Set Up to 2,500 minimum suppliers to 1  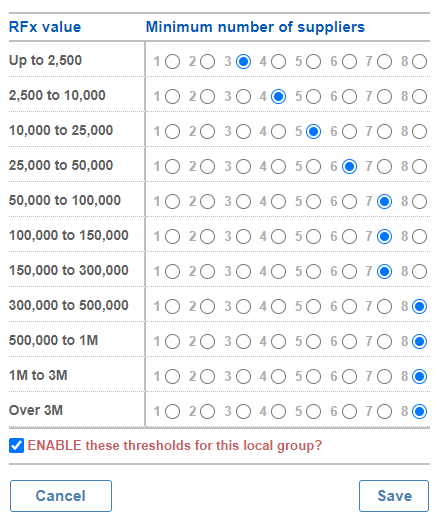point(172,62)
